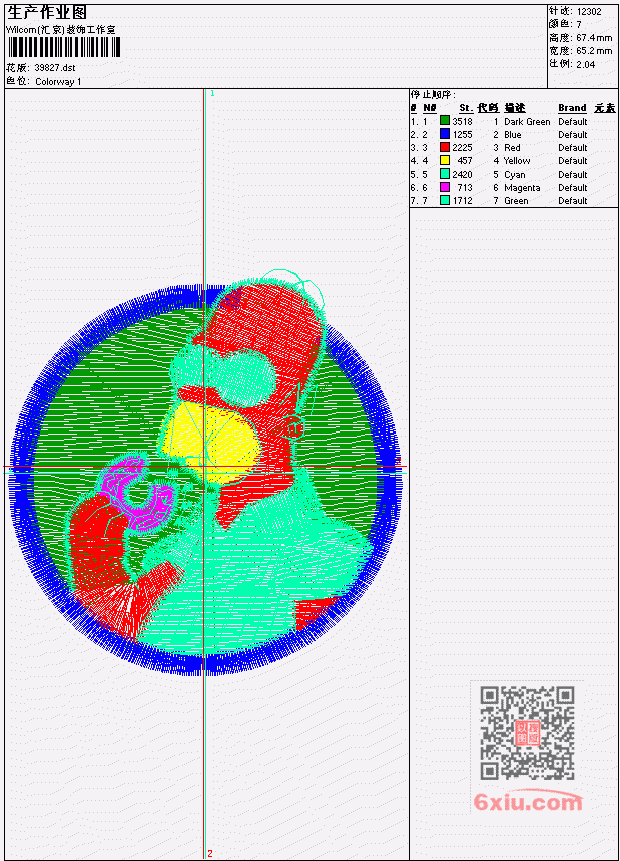Viewport: 620px width, 861px height.
Task: Click the 'Colorway 1' label
Action: coord(58,82)
